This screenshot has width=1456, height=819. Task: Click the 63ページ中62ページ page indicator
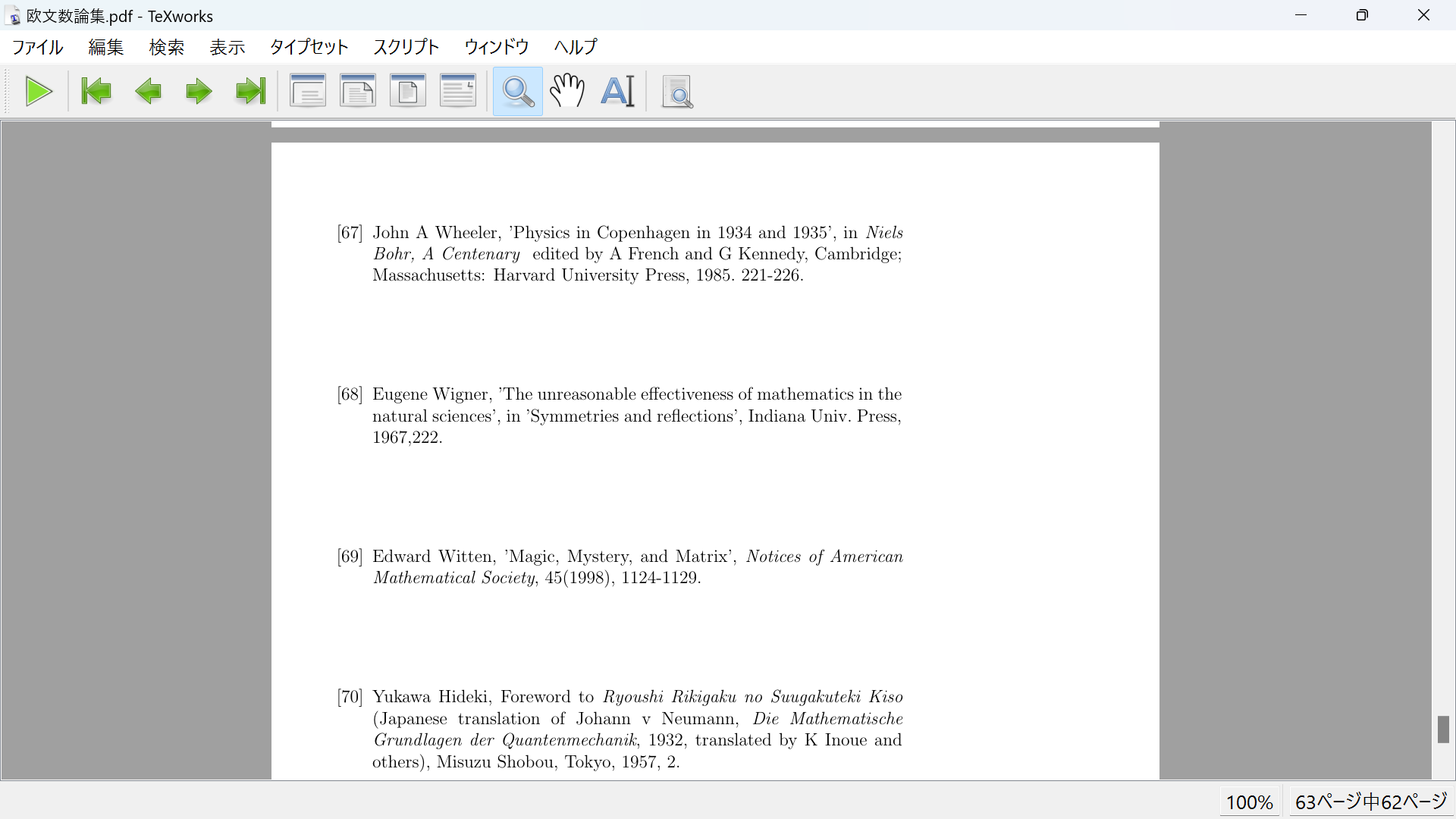pos(1371,802)
